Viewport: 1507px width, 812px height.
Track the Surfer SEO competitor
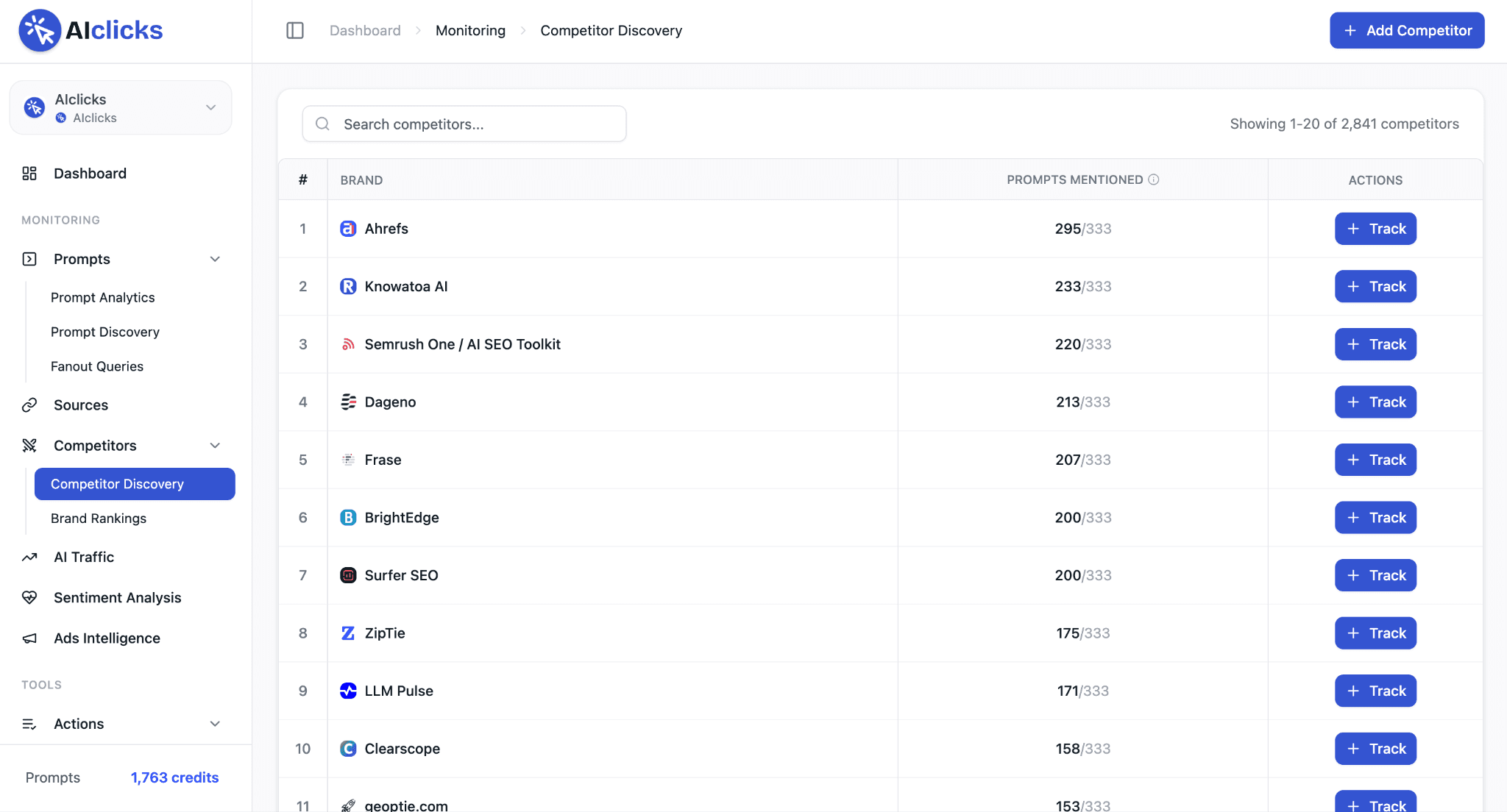(x=1375, y=575)
